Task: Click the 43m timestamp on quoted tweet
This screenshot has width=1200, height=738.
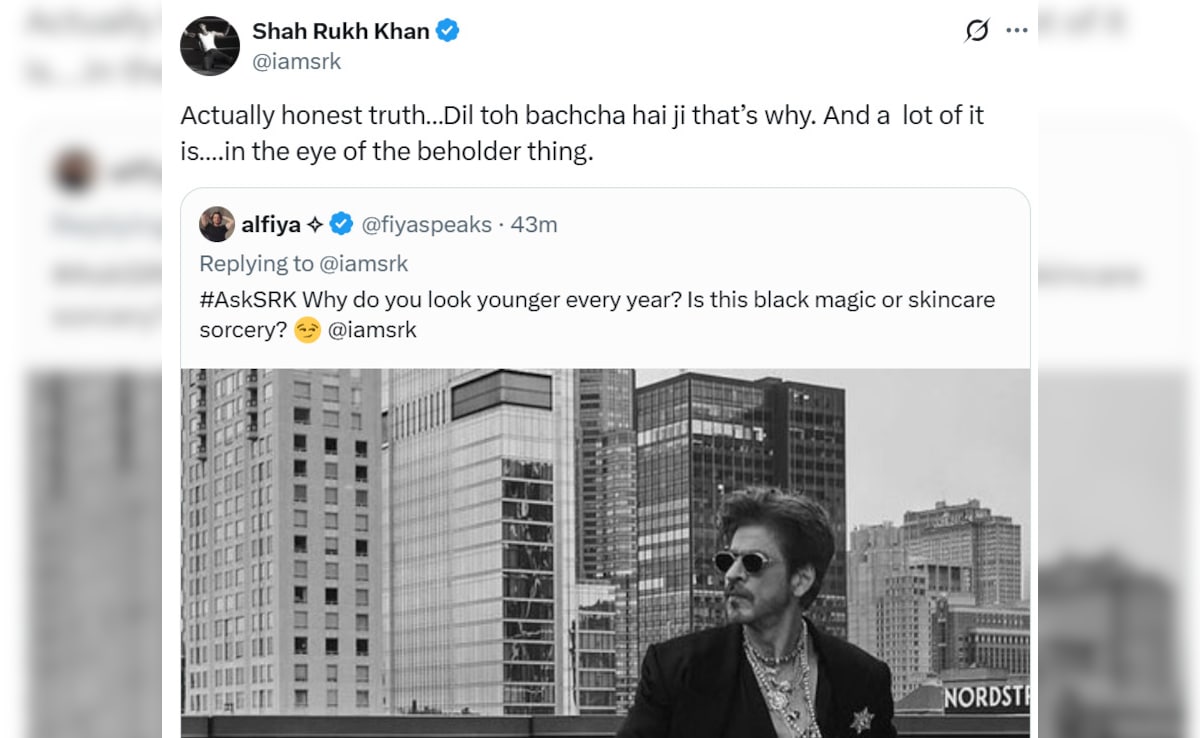Action: (x=534, y=224)
